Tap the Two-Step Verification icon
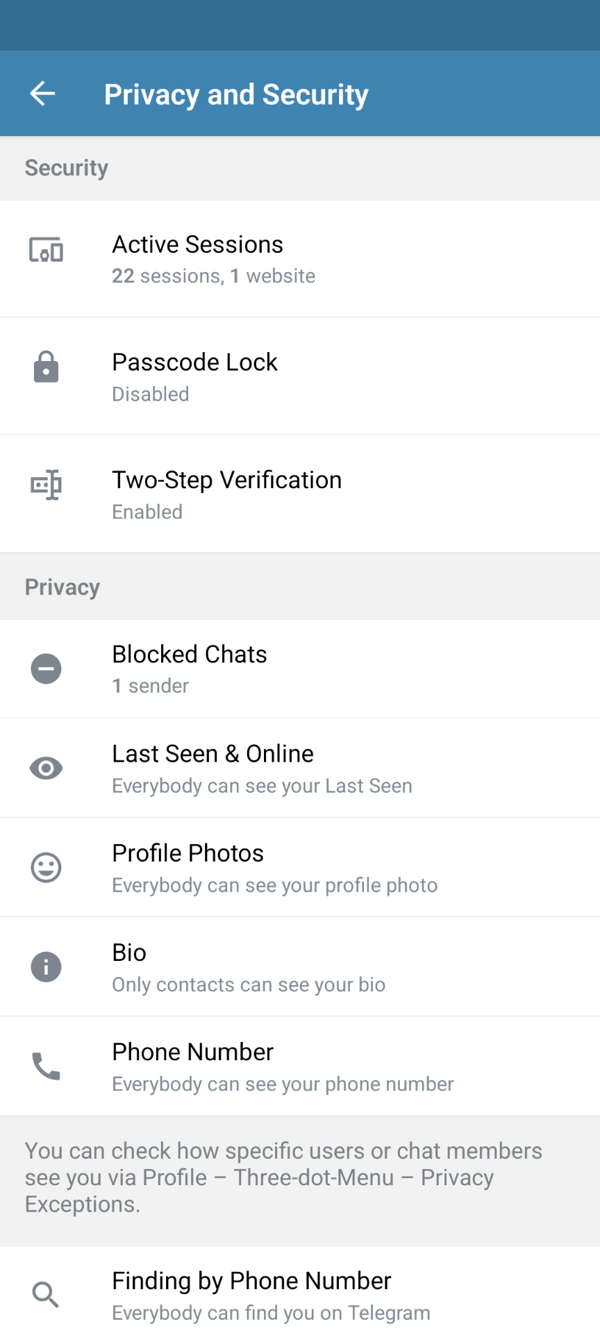Image resolution: width=600 pixels, height=1333 pixels. [x=46, y=486]
